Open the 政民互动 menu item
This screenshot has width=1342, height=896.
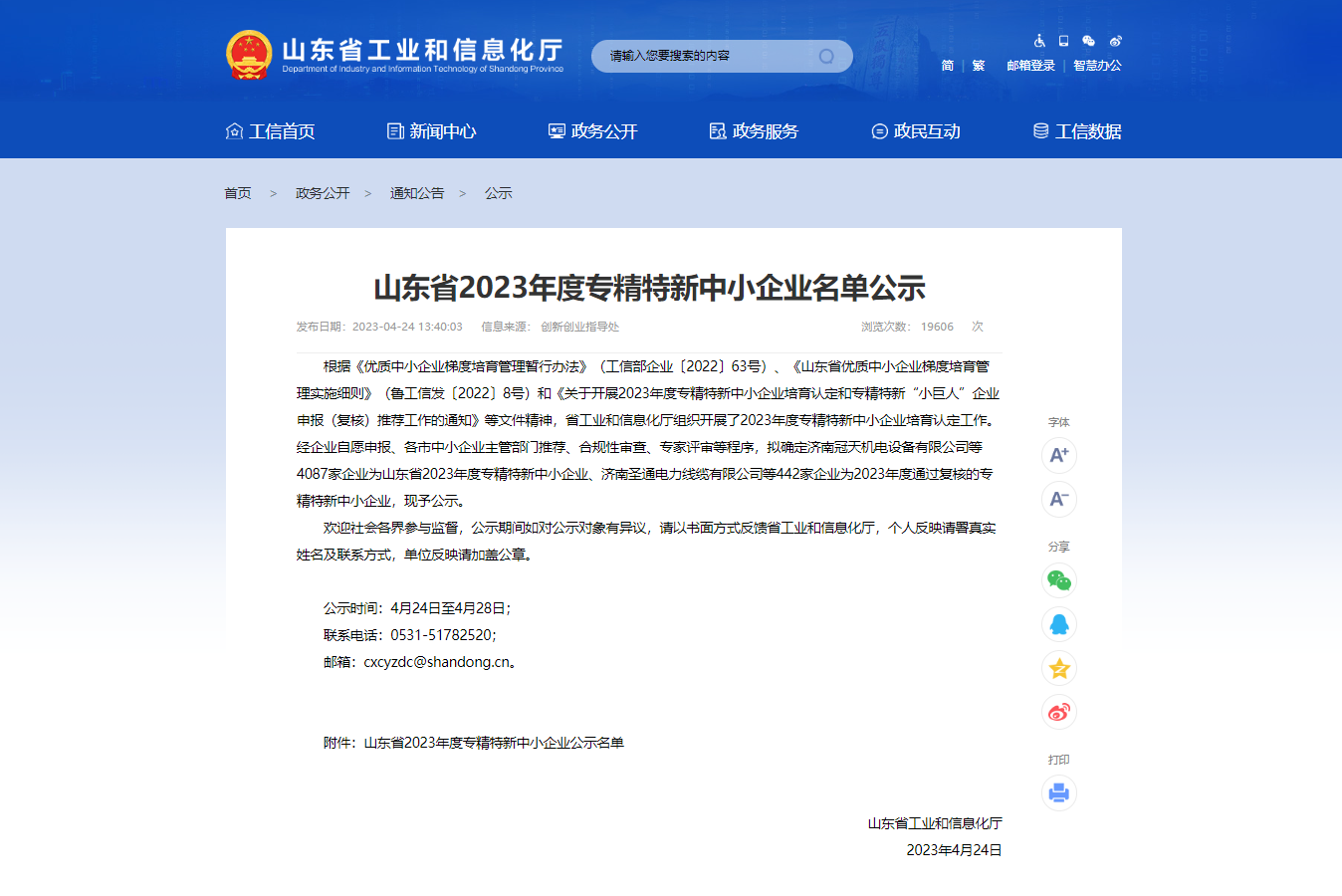pos(927,131)
